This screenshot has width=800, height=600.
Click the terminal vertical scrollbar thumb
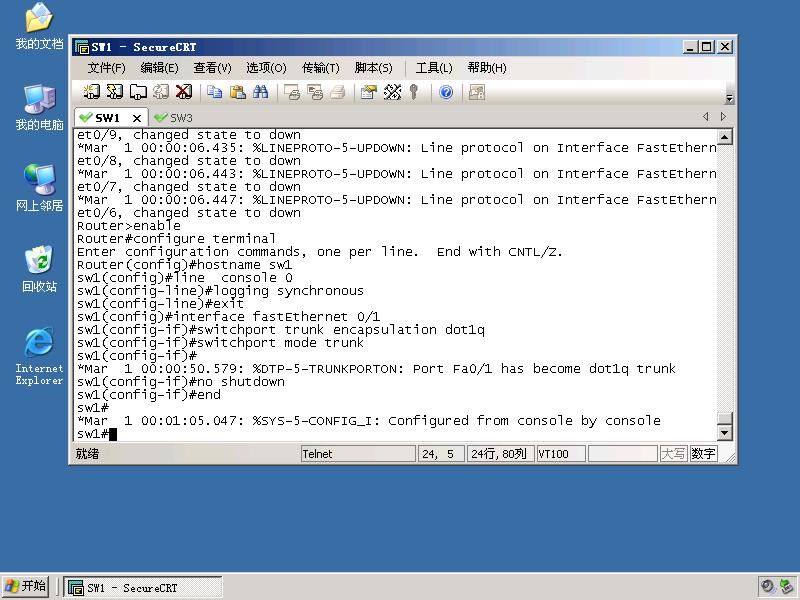click(724, 418)
